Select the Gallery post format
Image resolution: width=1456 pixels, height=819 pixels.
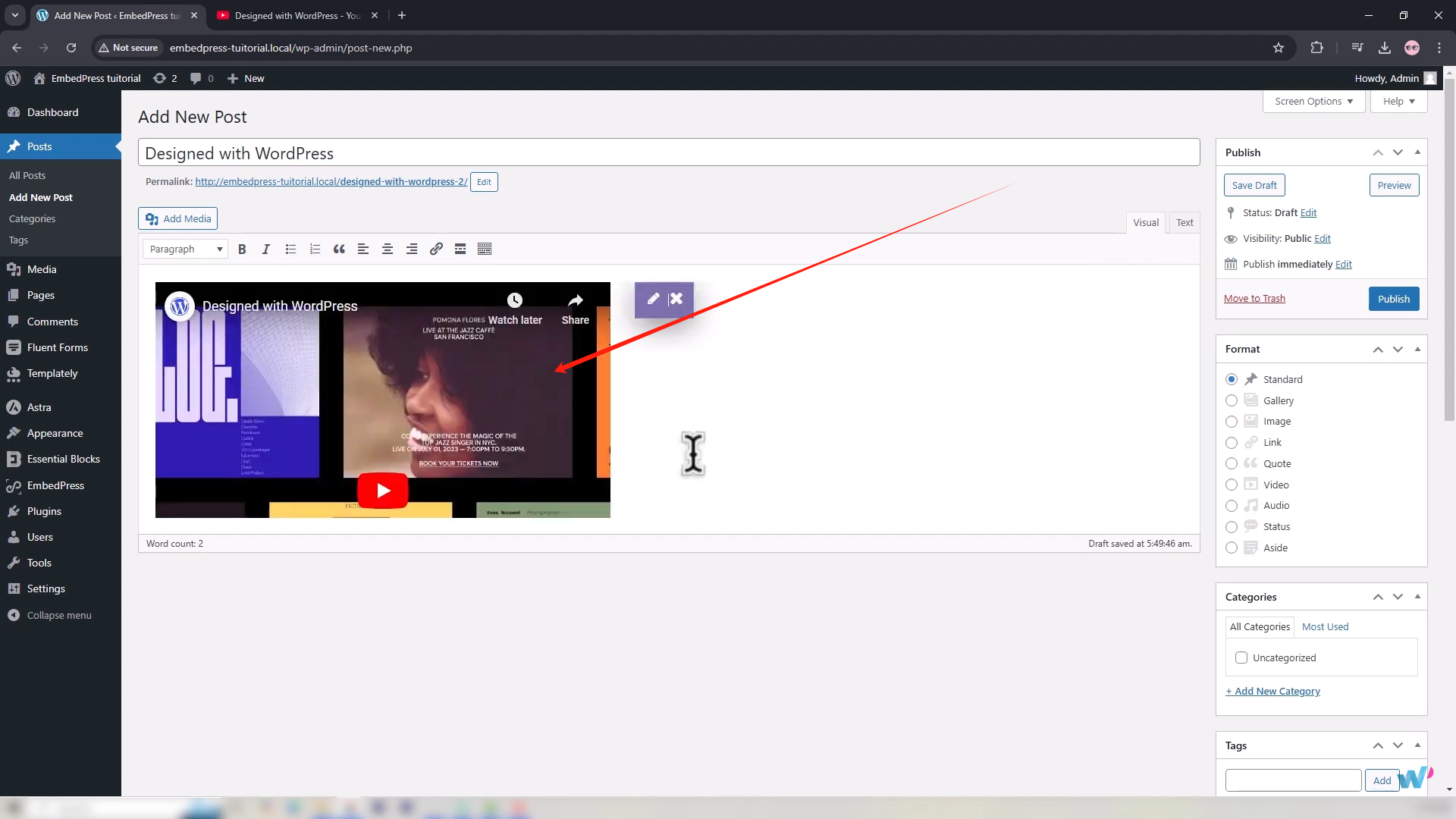click(x=1232, y=400)
